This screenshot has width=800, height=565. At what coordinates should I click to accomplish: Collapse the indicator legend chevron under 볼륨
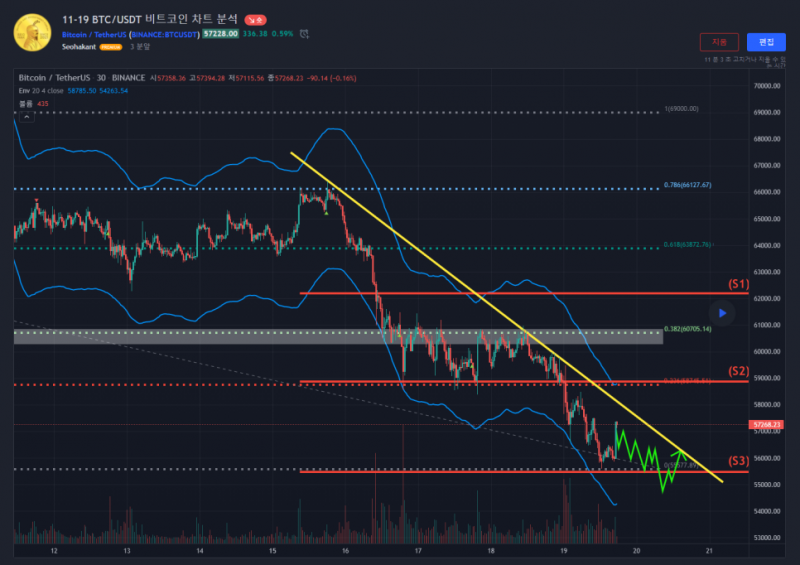[24, 116]
